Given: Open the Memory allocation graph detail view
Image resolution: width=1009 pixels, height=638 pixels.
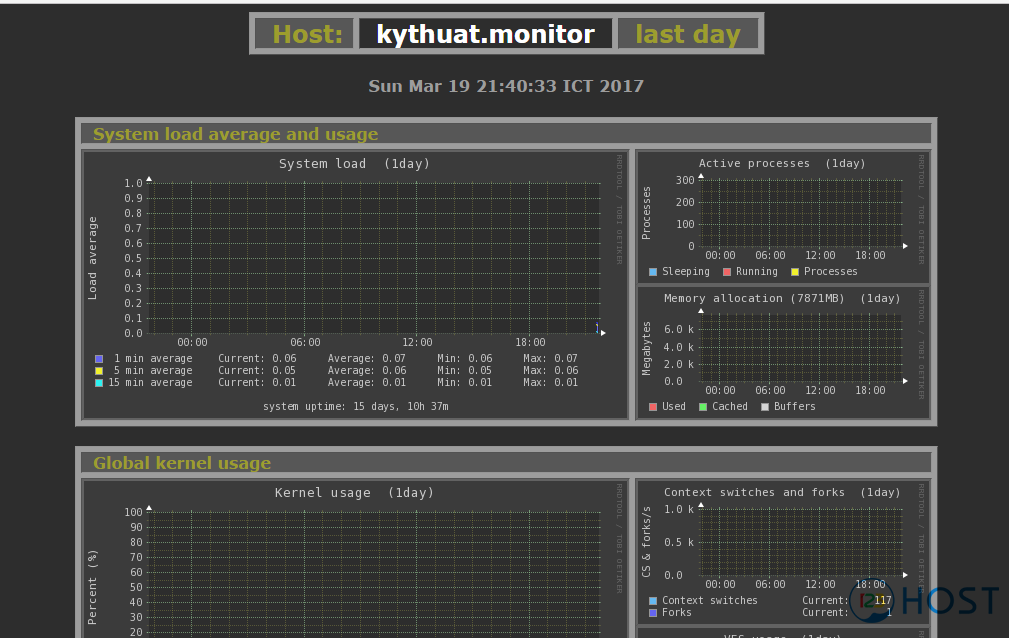Looking at the screenshot, I should pos(800,345).
